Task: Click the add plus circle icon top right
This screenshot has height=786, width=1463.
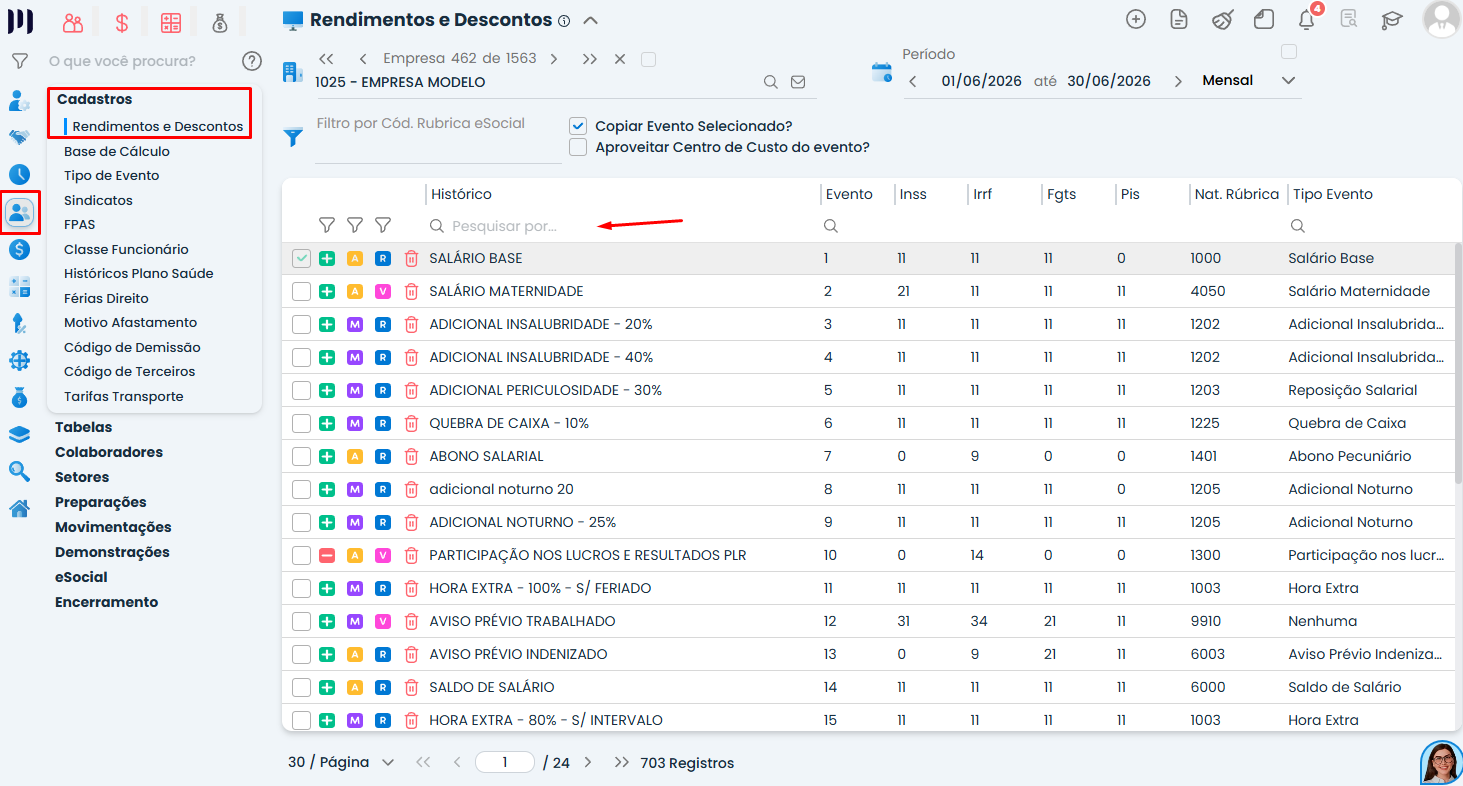Action: (x=1135, y=19)
